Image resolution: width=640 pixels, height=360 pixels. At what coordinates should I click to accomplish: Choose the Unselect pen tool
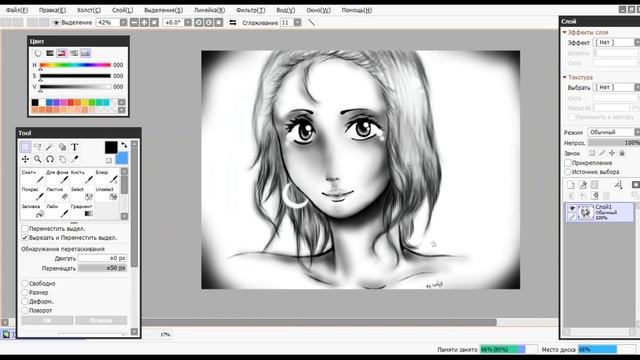pyautogui.click(x=107, y=194)
